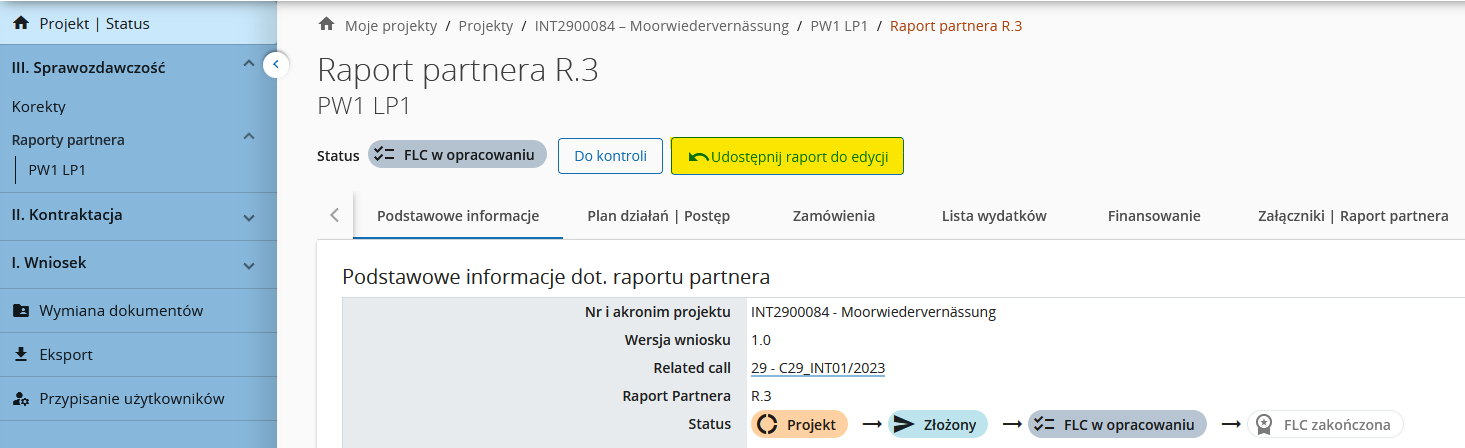The width and height of the screenshot is (1465, 448).
Task: Open the 29 - C29_INT01/2023 call link
Action: pyautogui.click(x=817, y=368)
